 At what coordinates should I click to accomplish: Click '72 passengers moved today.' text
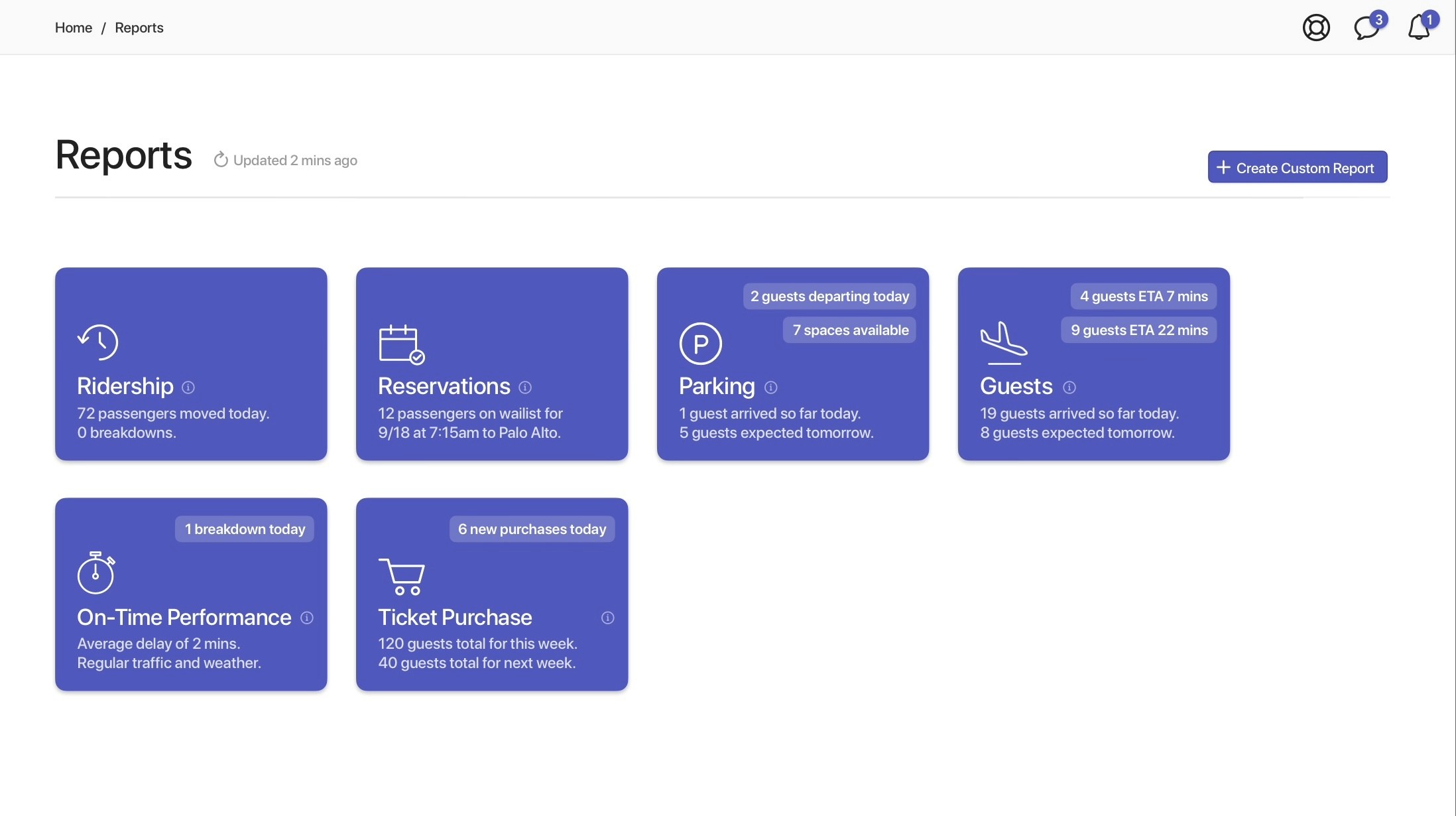click(x=173, y=414)
